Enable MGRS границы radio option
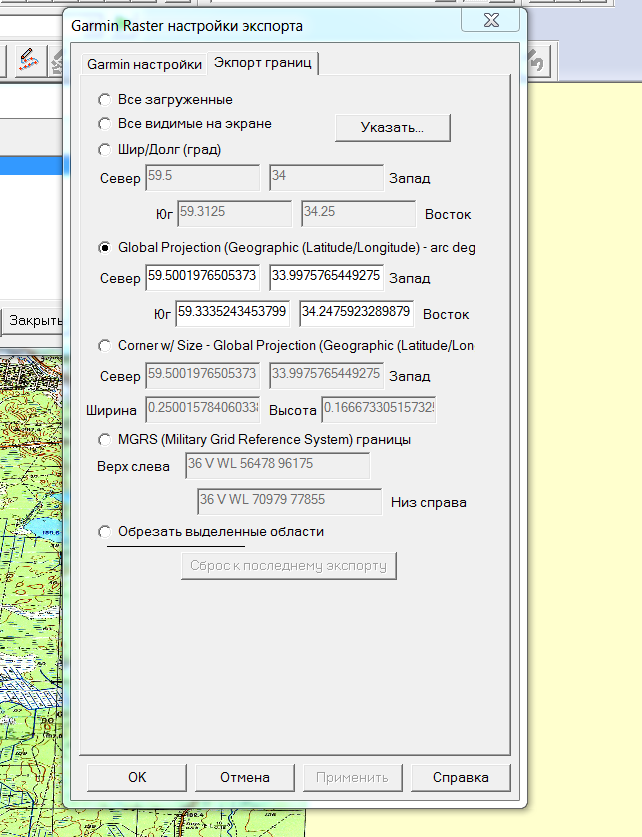 [105, 440]
